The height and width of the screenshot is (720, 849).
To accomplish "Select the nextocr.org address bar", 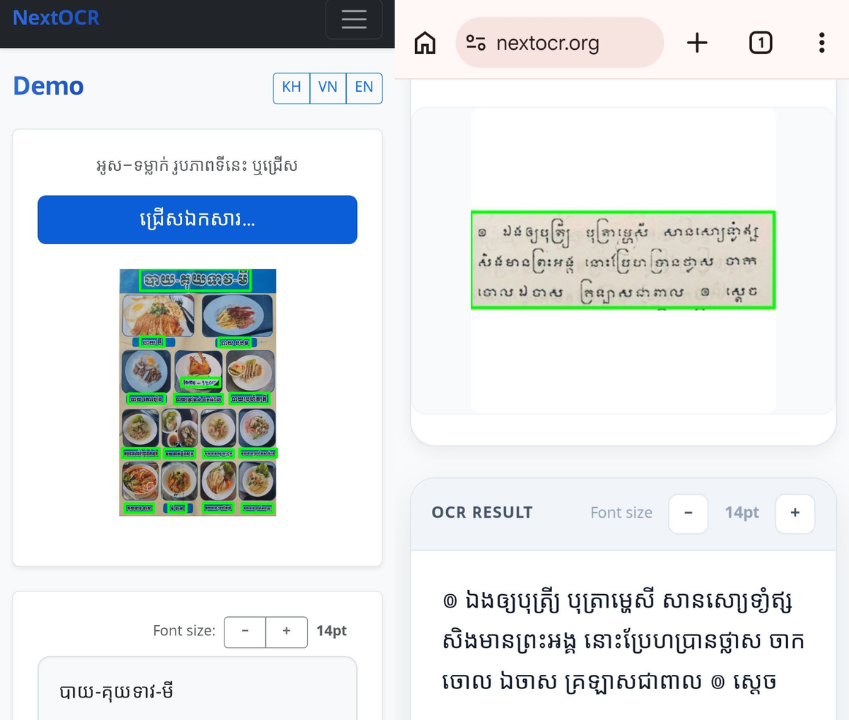I will [560, 43].
